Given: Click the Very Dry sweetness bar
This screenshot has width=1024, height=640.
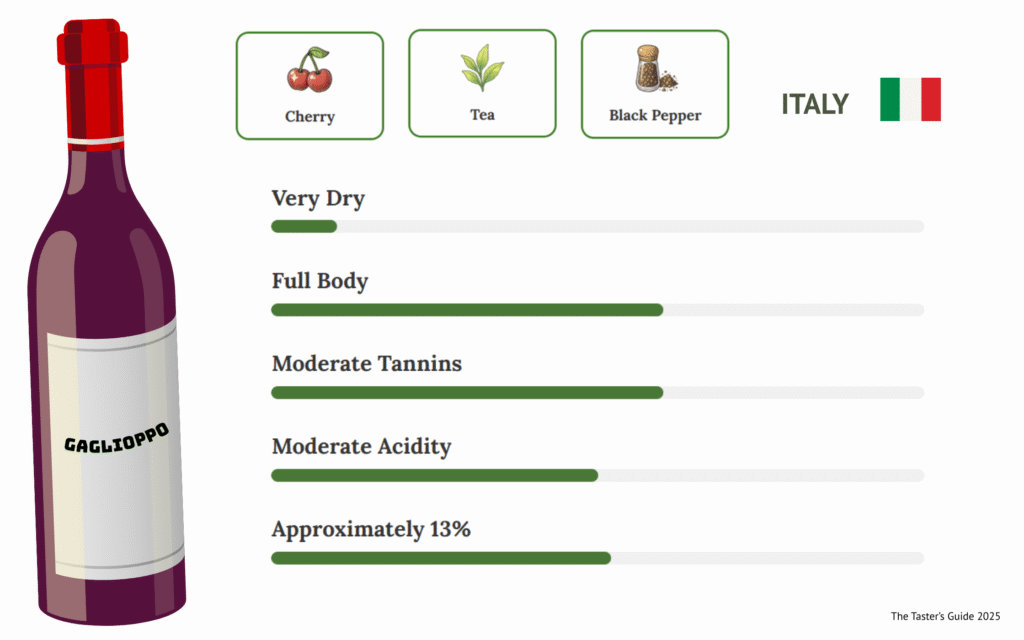Looking at the screenshot, I should 597,226.
